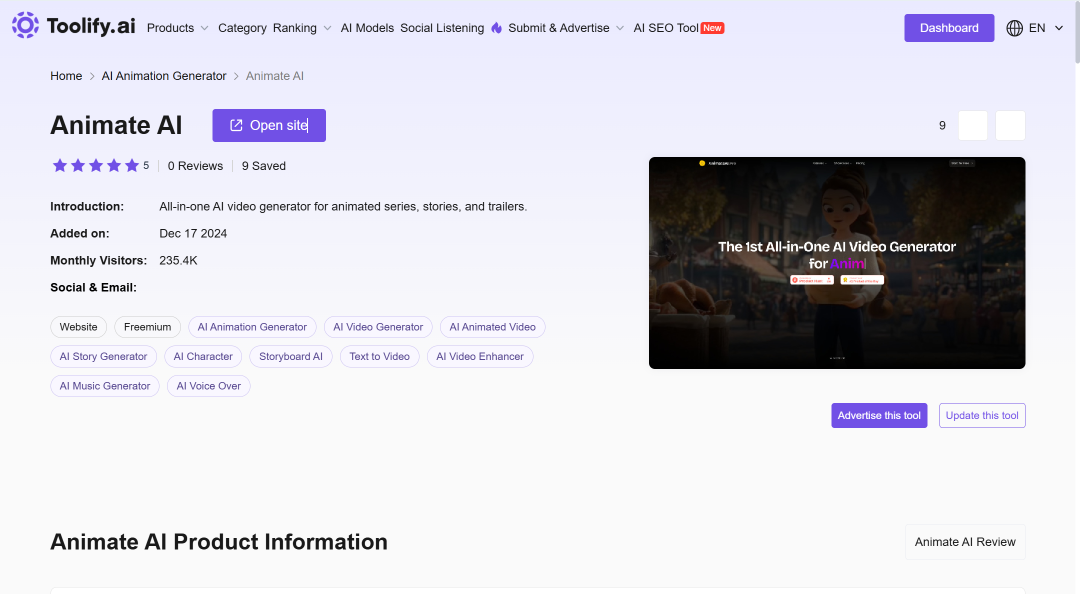Click the globe language icon
The height and width of the screenshot is (594, 1080).
(1015, 28)
